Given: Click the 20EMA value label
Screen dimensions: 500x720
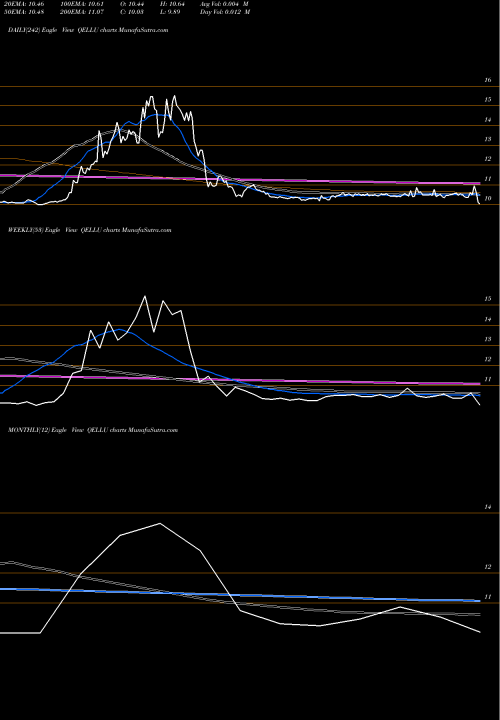Looking at the screenshot, I should [22, 4].
